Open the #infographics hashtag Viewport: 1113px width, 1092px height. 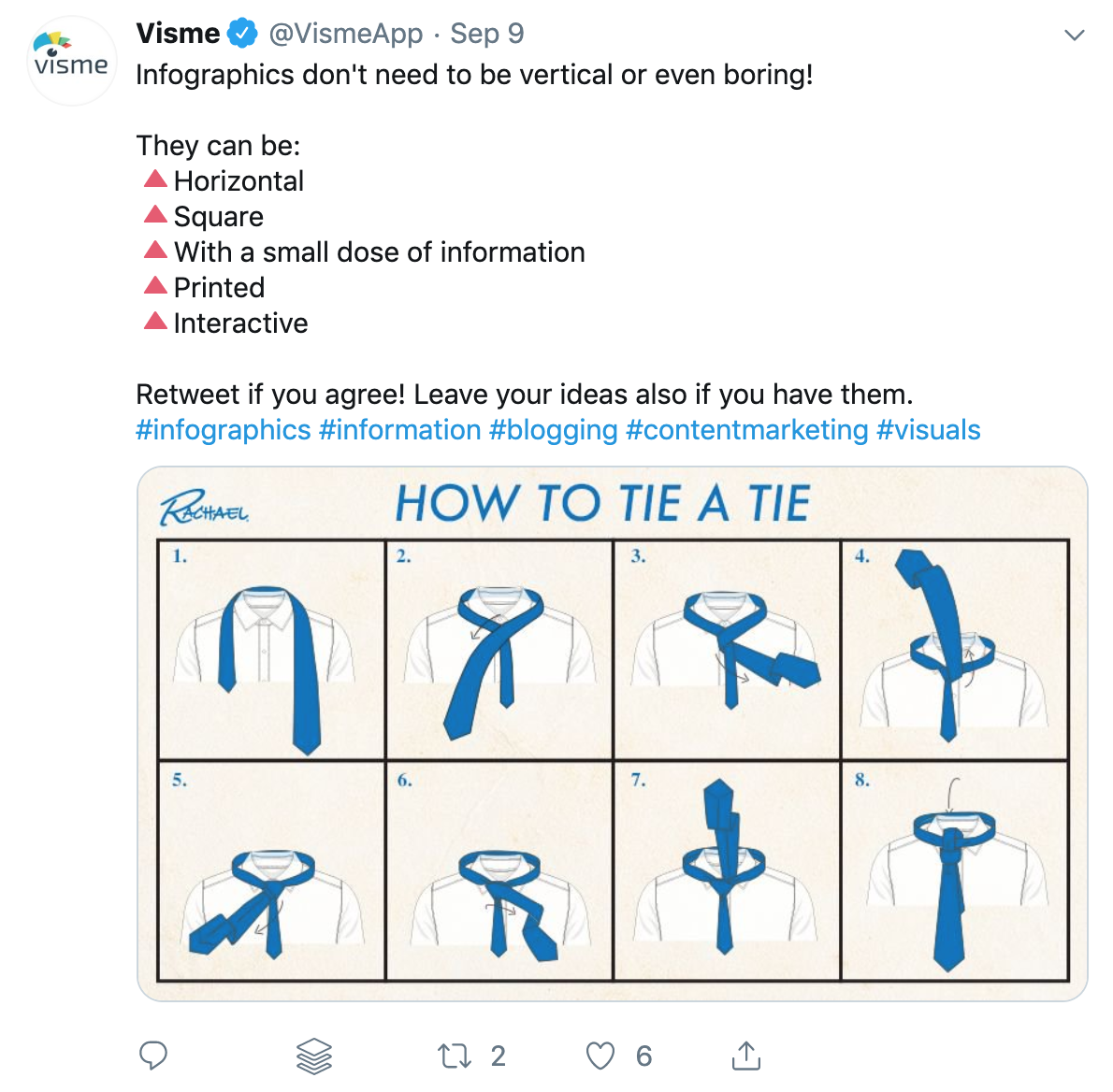[223, 430]
